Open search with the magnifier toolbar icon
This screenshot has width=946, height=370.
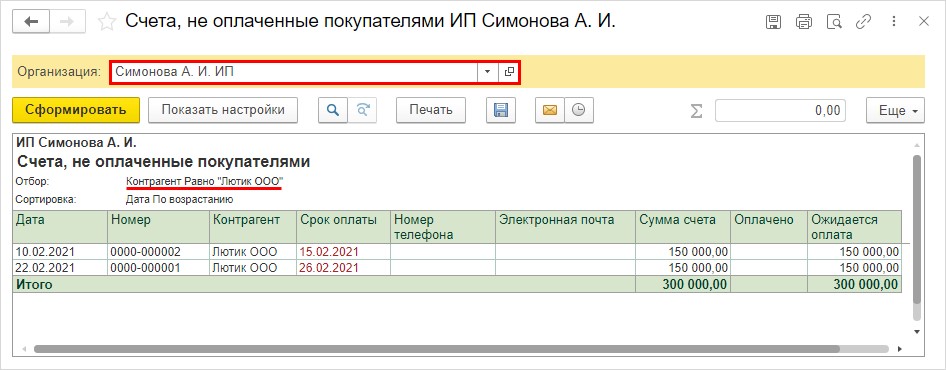tap(332, 110)
